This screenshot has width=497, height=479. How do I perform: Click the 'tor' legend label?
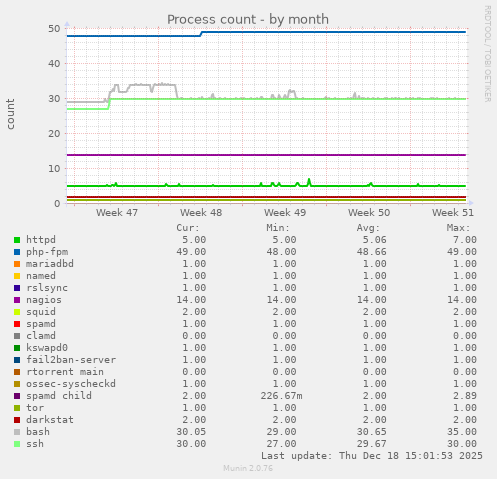point(35,408)
